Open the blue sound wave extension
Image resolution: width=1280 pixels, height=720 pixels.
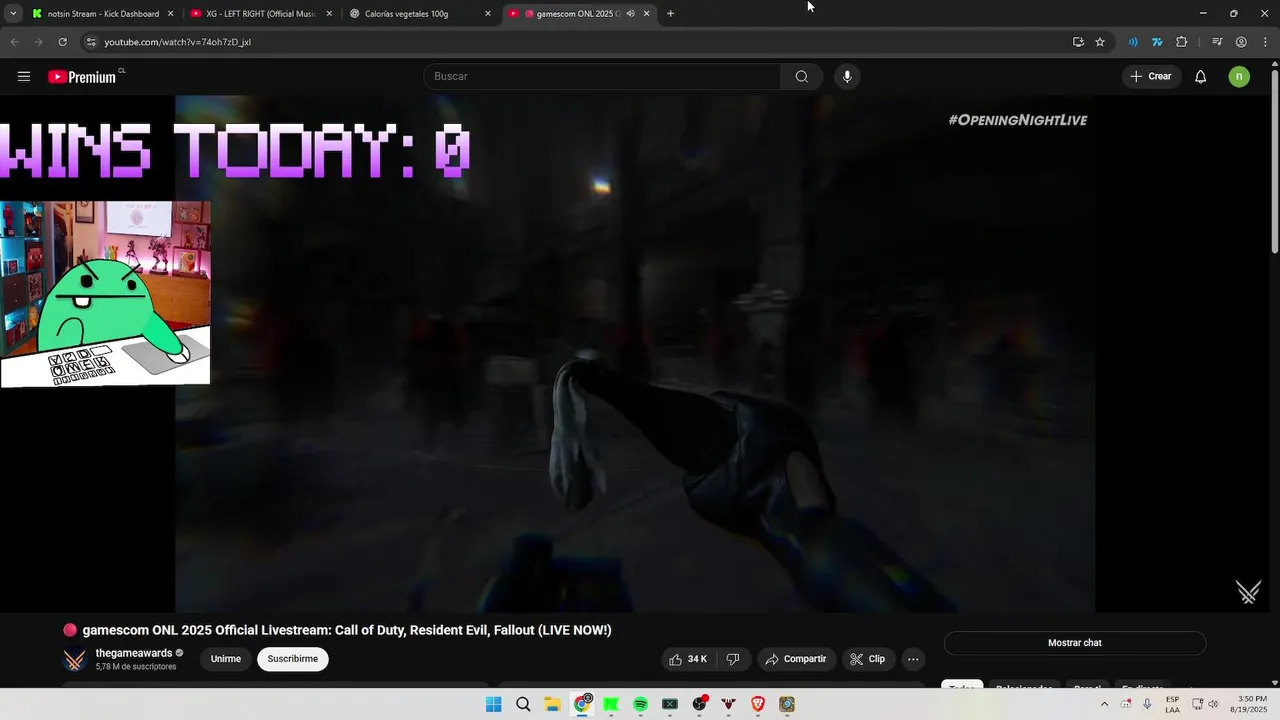[x=1133, y=42]
